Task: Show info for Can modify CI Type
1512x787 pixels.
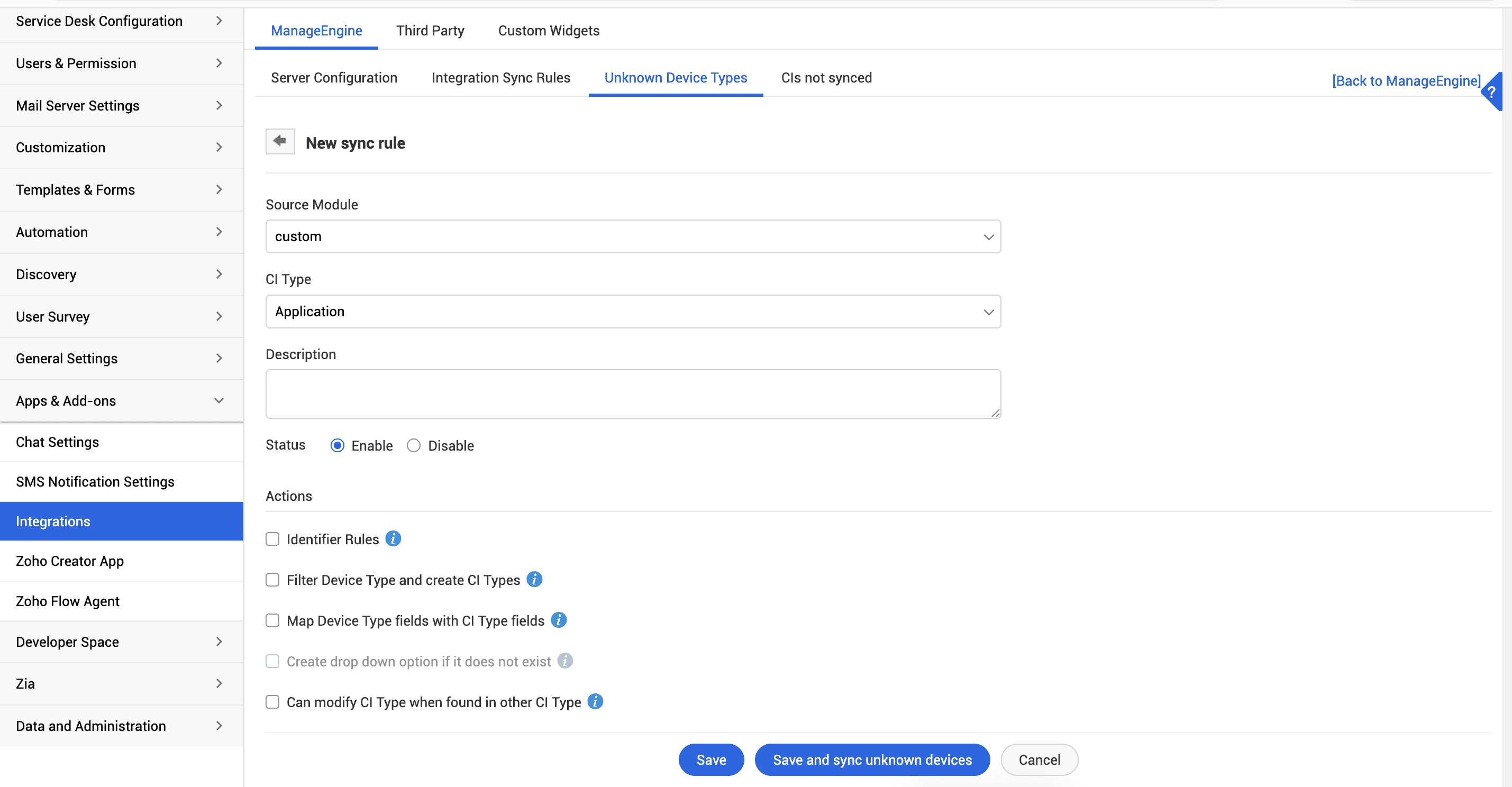Action: (595, 701)
